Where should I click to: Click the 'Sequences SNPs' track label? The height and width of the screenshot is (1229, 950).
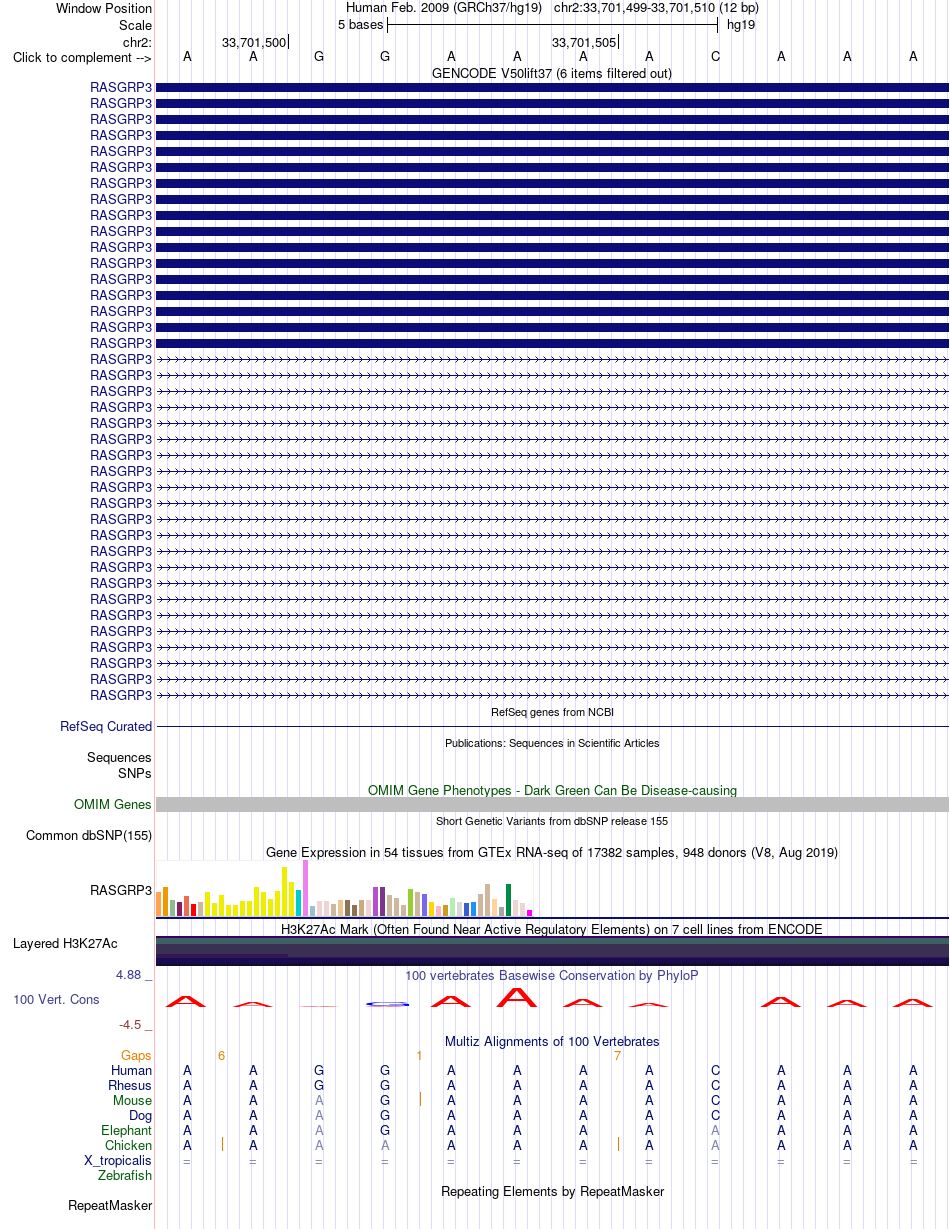click(x=119, y=765)
